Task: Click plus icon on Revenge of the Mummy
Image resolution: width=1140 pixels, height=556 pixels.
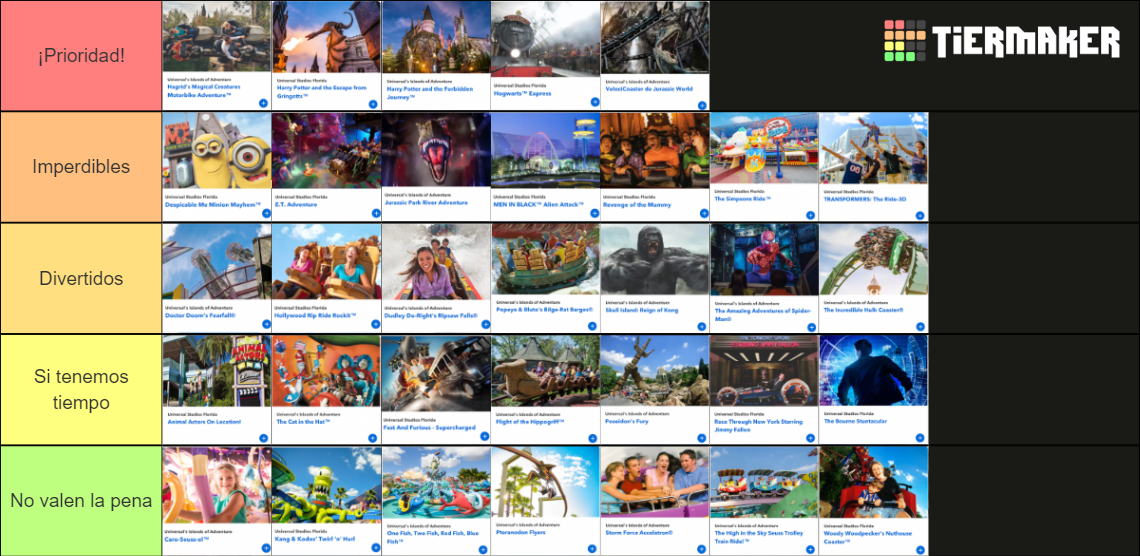Action: coord(704,213)
